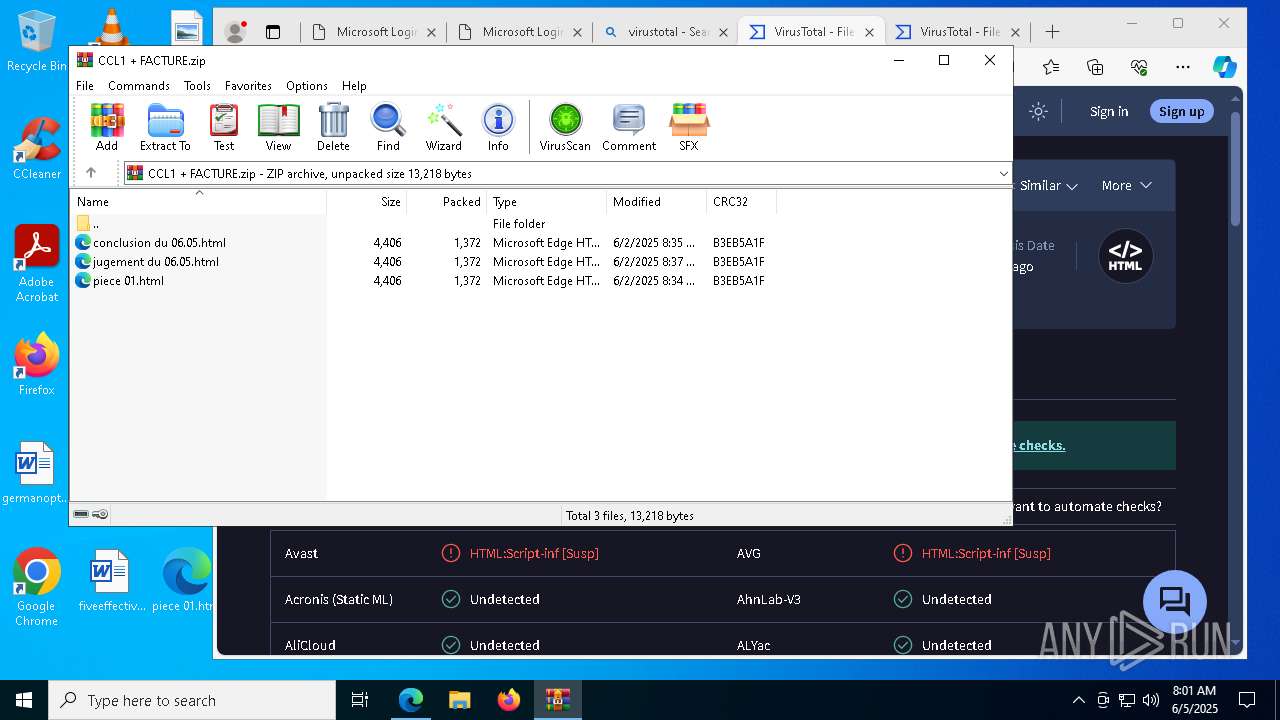Click the Delete trash bin icon
Image resolution: width=1280 pixels, height=720 pixels.
tap(333, 127)
